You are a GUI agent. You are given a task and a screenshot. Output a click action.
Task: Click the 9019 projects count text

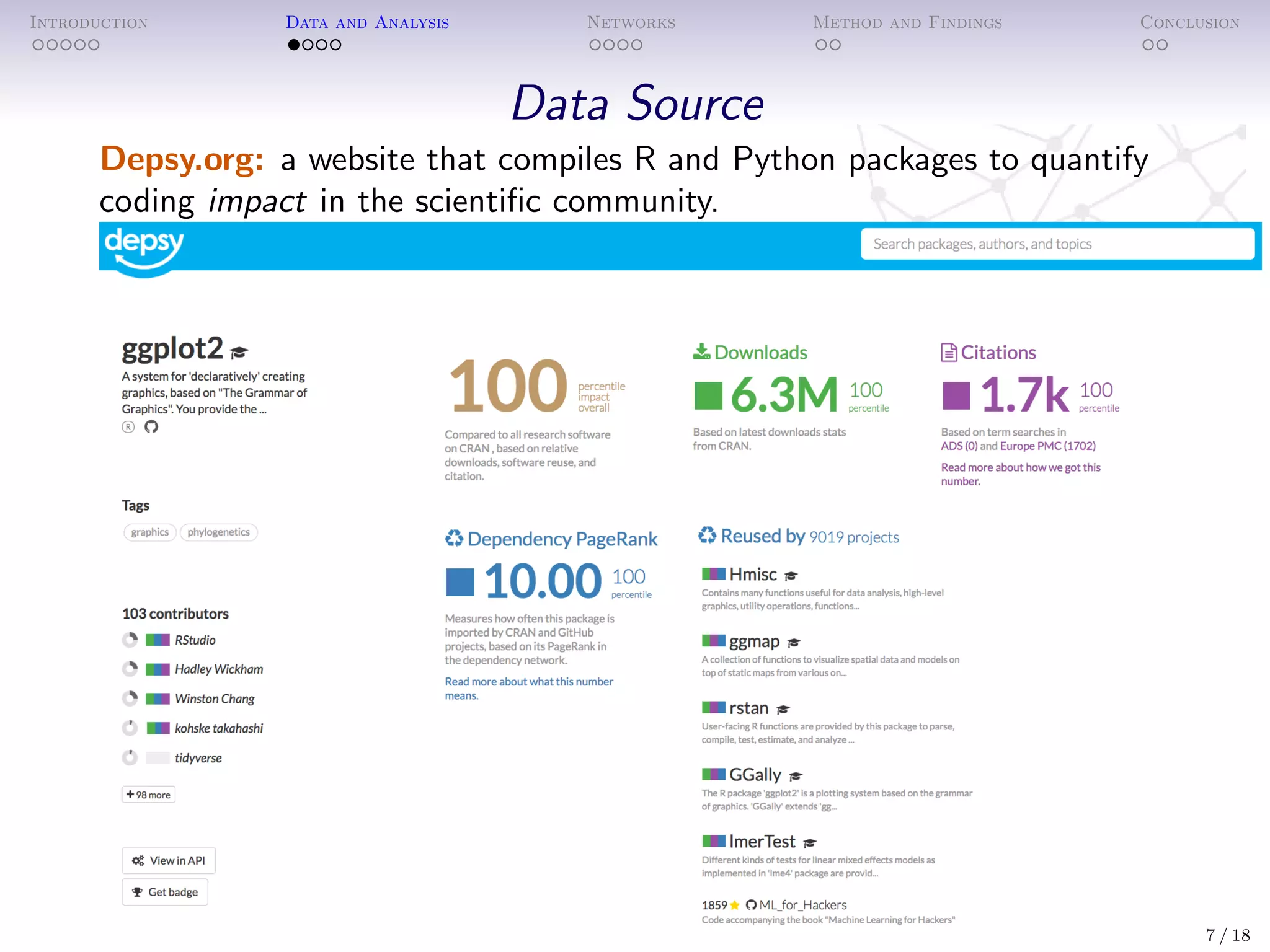pyautogui.click(x=854, y=537)
